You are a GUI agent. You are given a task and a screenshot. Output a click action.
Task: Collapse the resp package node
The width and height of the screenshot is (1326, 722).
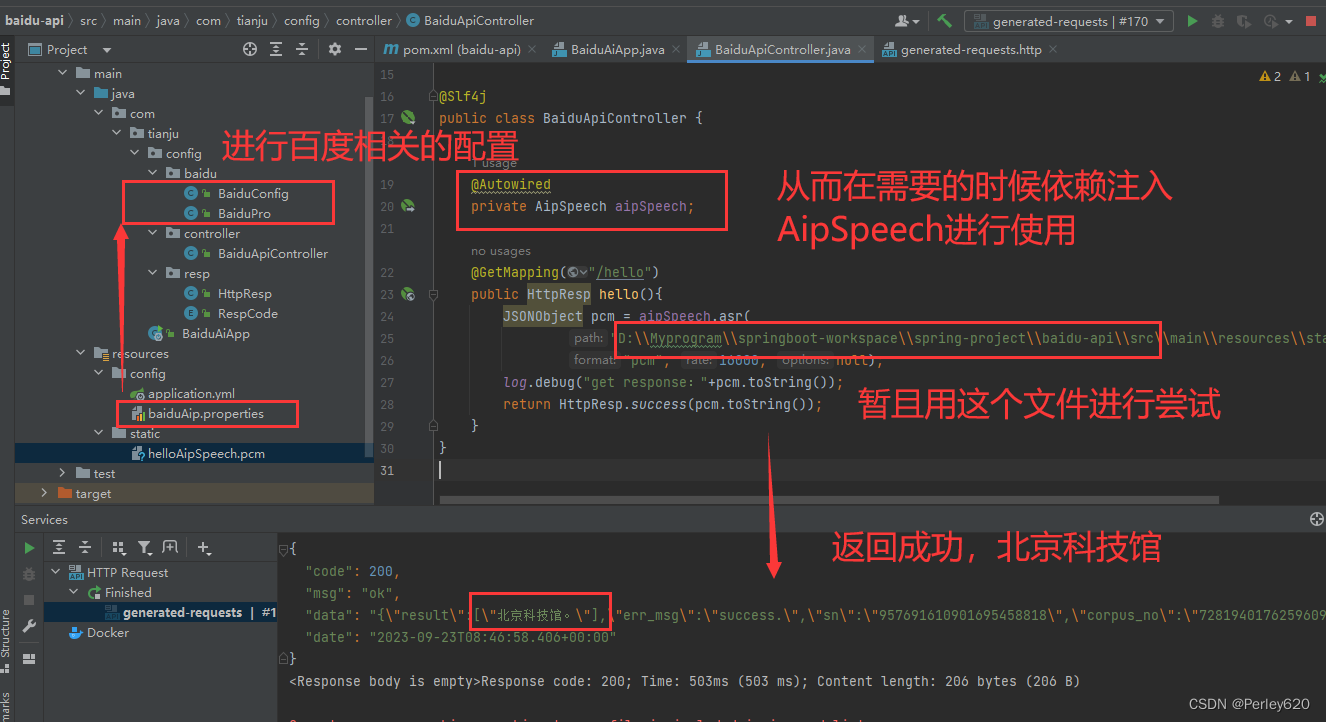coord(152,273)
